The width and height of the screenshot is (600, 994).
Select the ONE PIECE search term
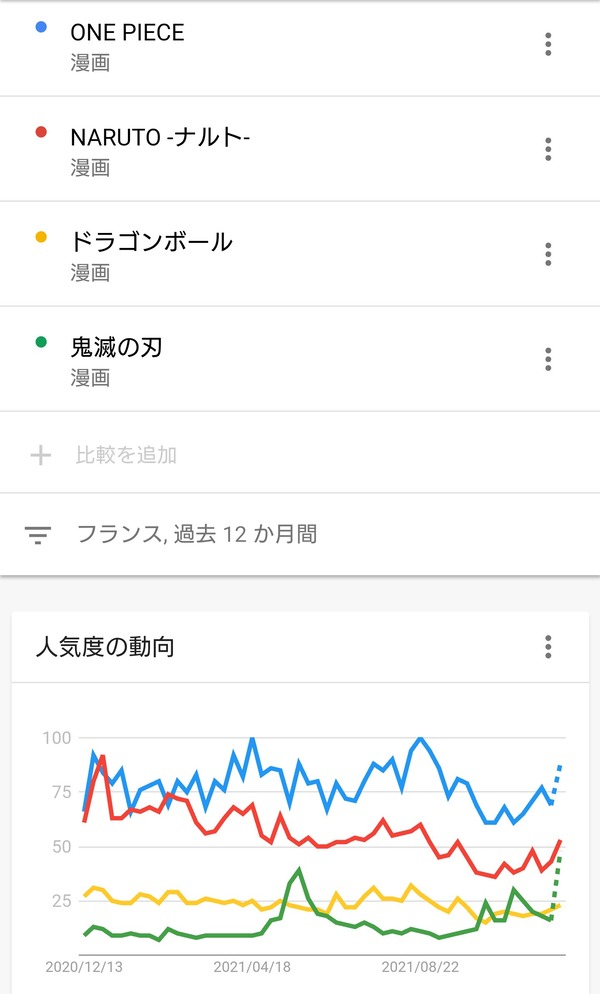point(127,33)
